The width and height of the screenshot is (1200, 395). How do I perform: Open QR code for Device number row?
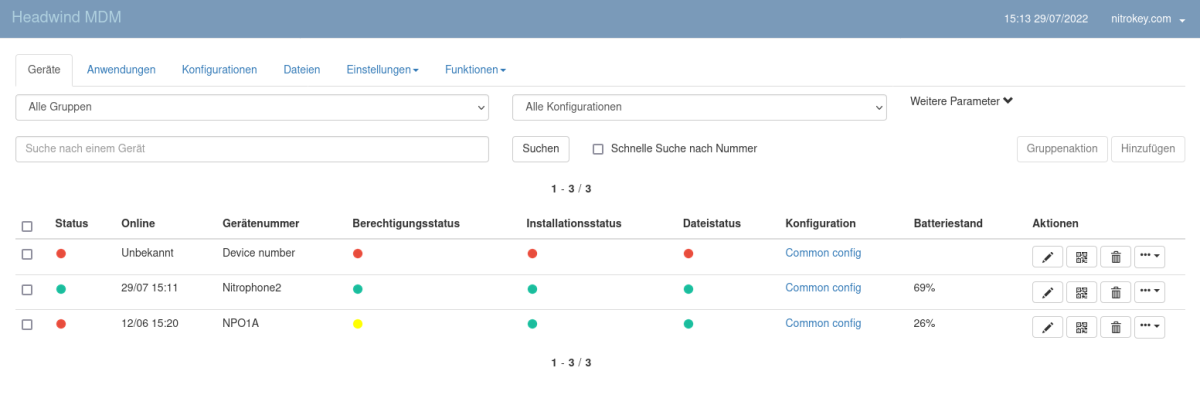(x=1081, y=257)
